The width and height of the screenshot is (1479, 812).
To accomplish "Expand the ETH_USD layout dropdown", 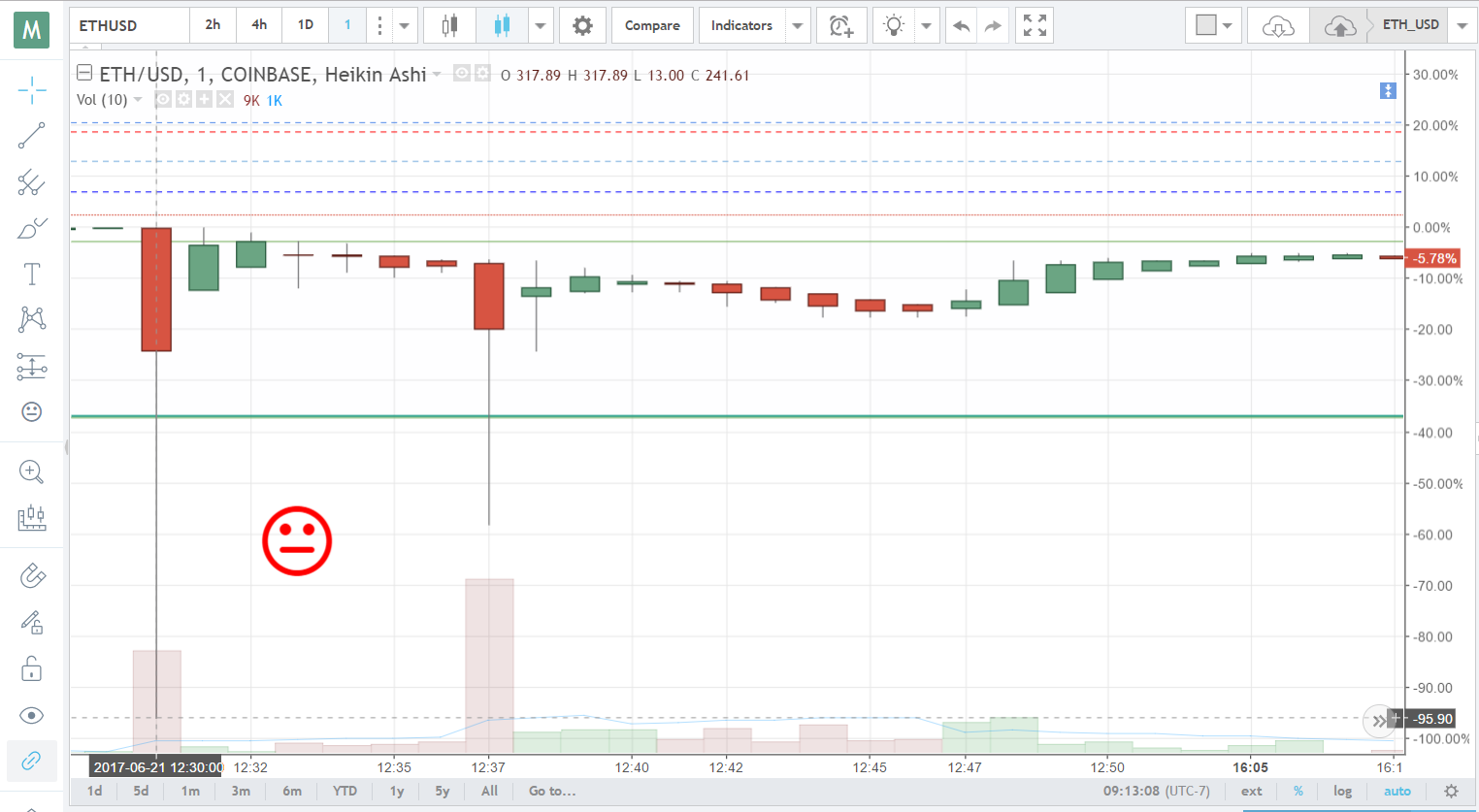I will (1462, 25).
